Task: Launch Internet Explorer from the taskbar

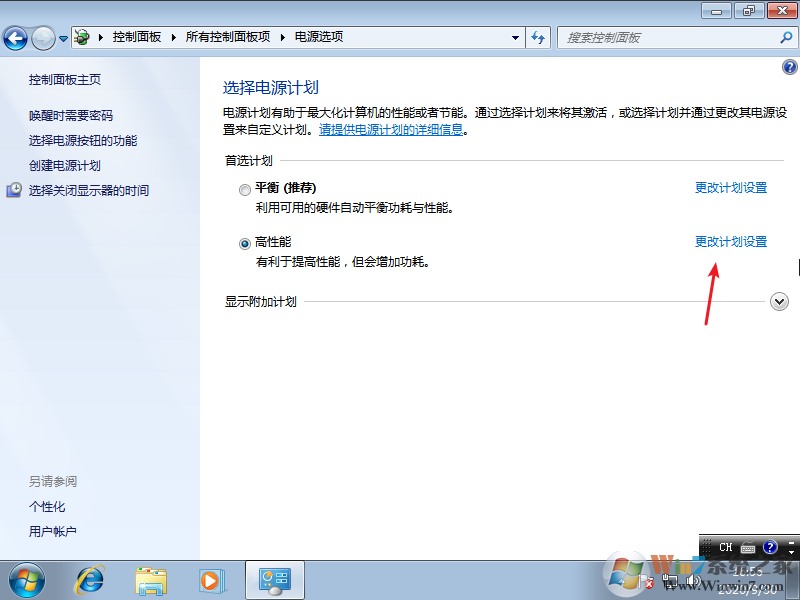Action: 89,580
